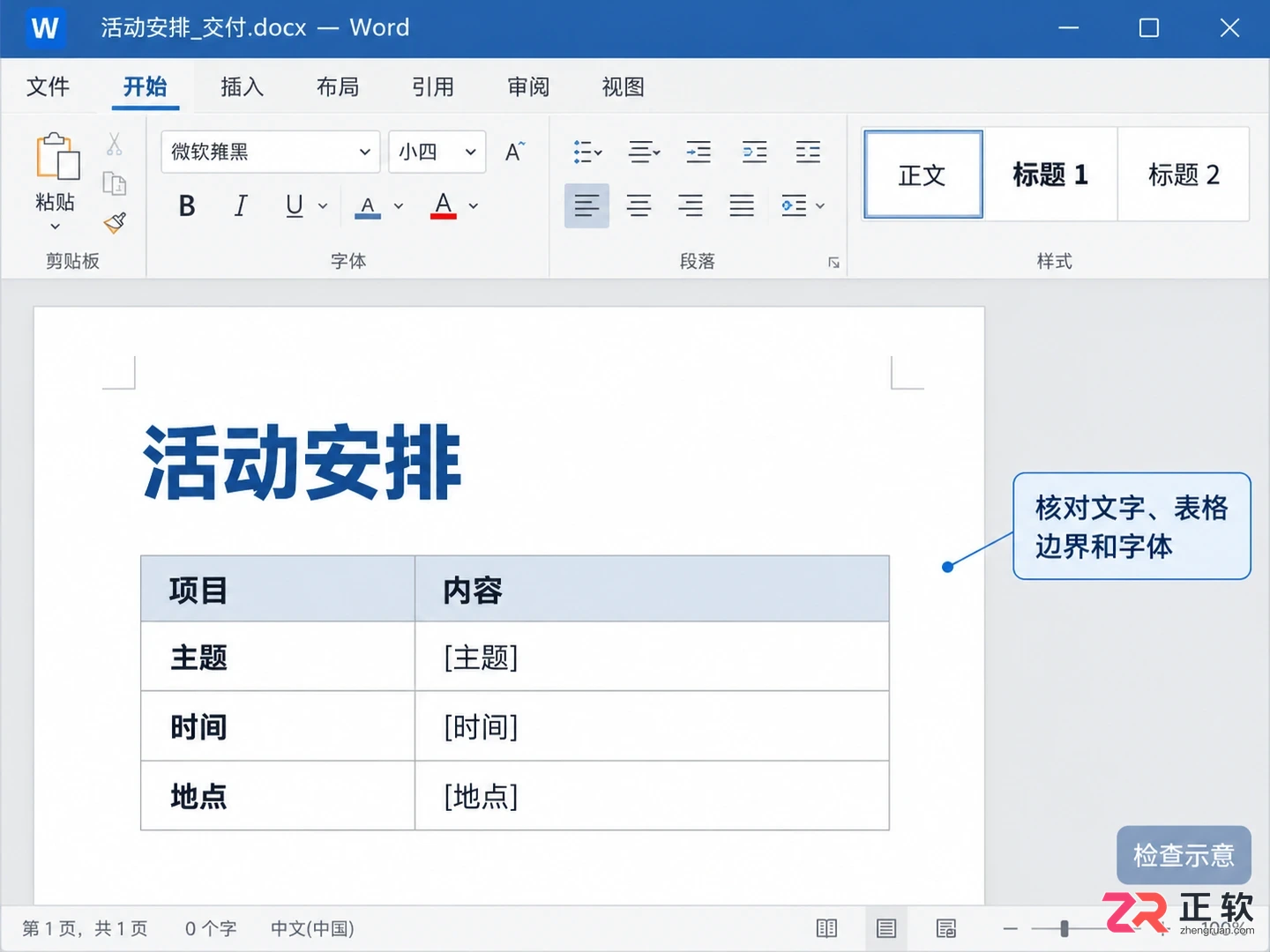Click the Copy icon
The height and width of the screenshot is (952, 1270).
click(x=115, y=183)
